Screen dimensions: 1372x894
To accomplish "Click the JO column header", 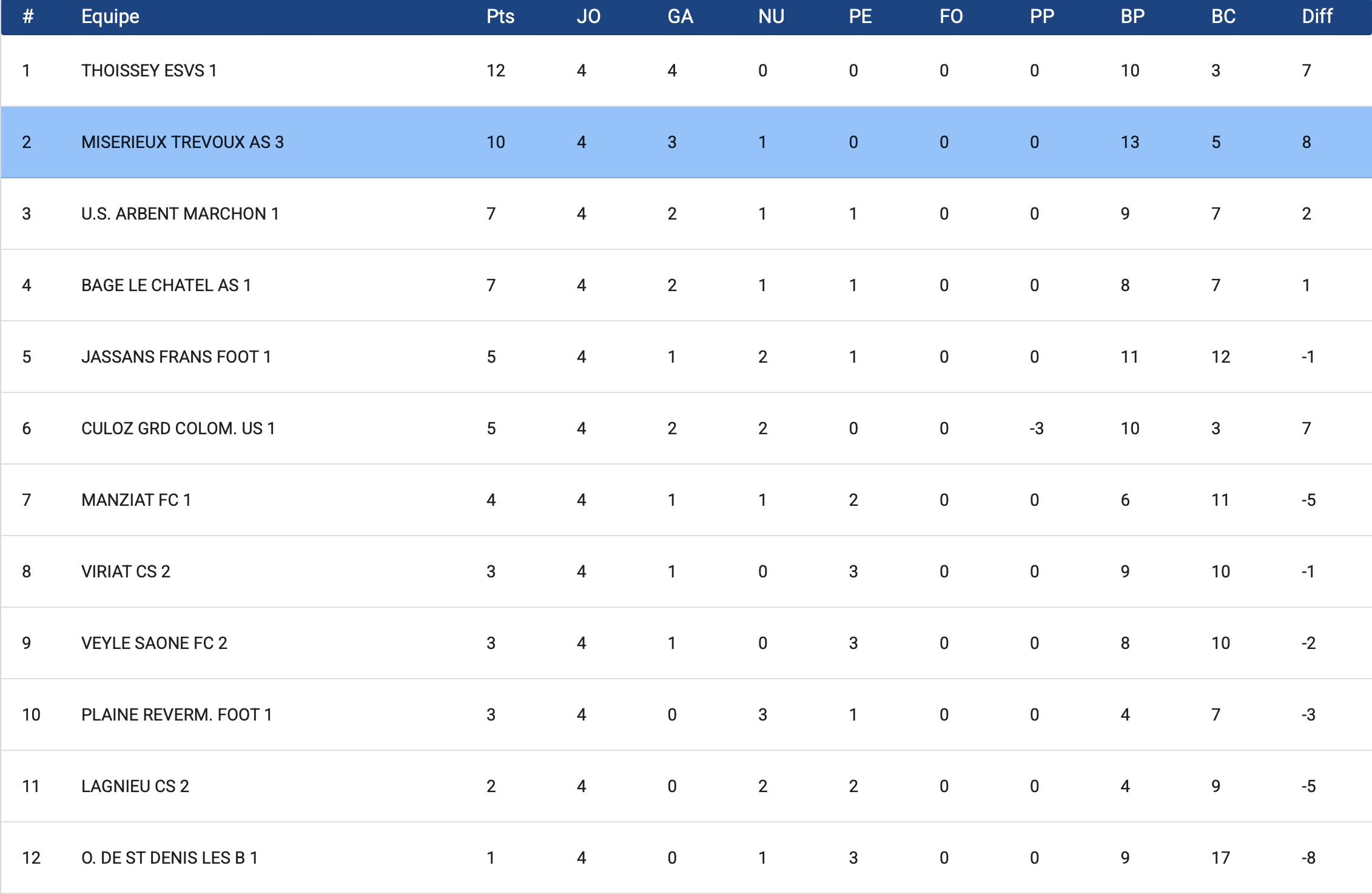I will [x=588, y=16].
